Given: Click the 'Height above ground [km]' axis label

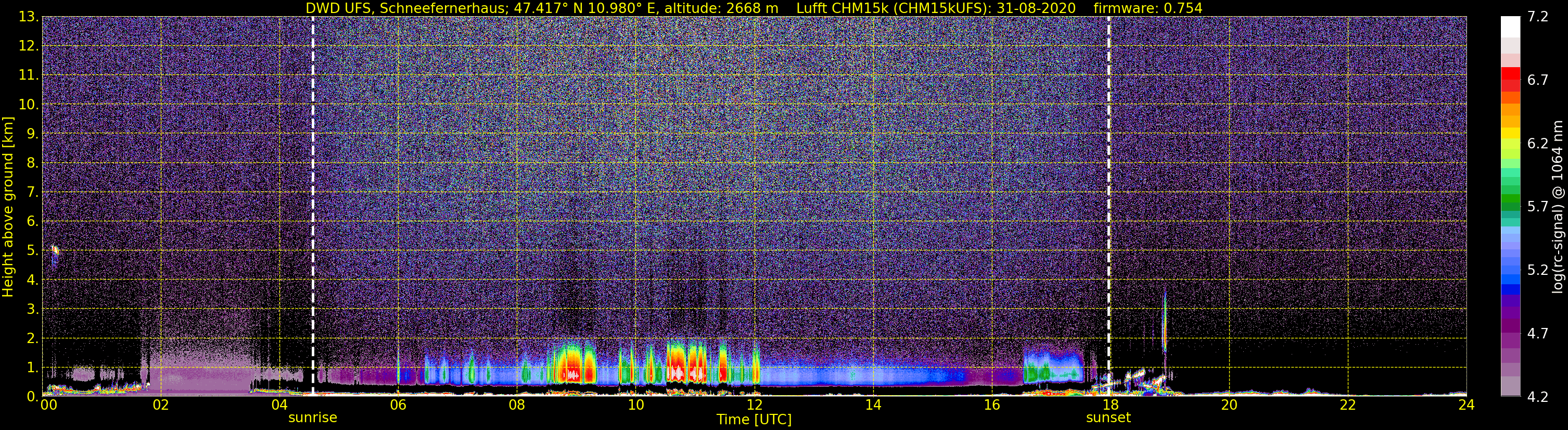Looking at the screenshot, I should tap(8, 207).
